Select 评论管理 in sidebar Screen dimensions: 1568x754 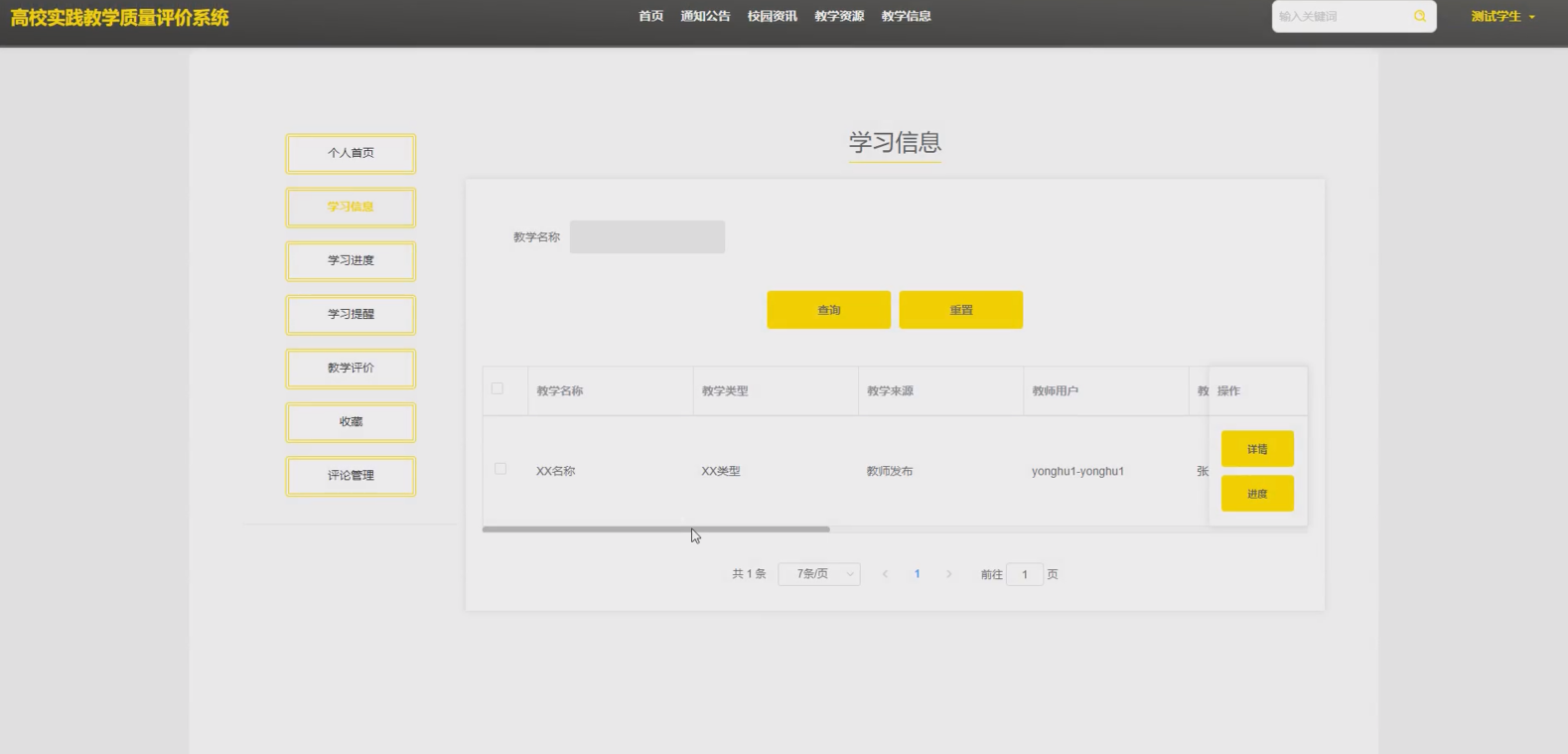[351, 475]
